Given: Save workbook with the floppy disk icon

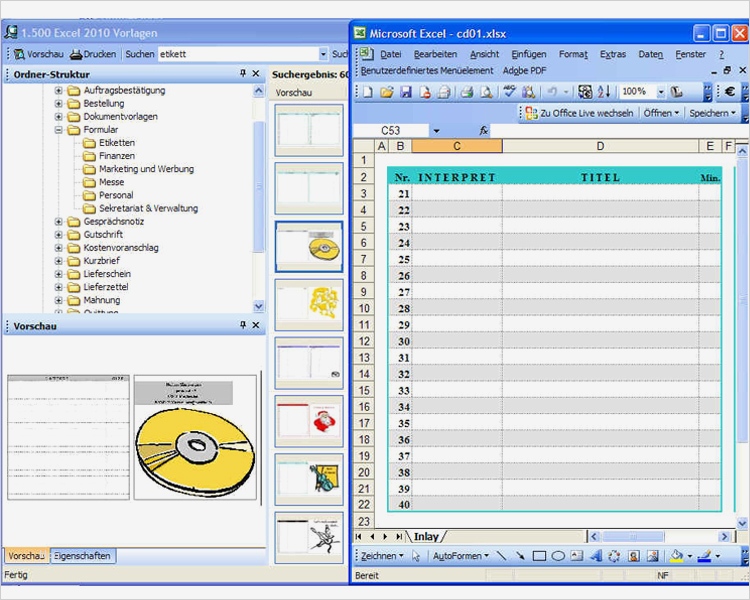Looking at the screenshot, I should point(406,92).
